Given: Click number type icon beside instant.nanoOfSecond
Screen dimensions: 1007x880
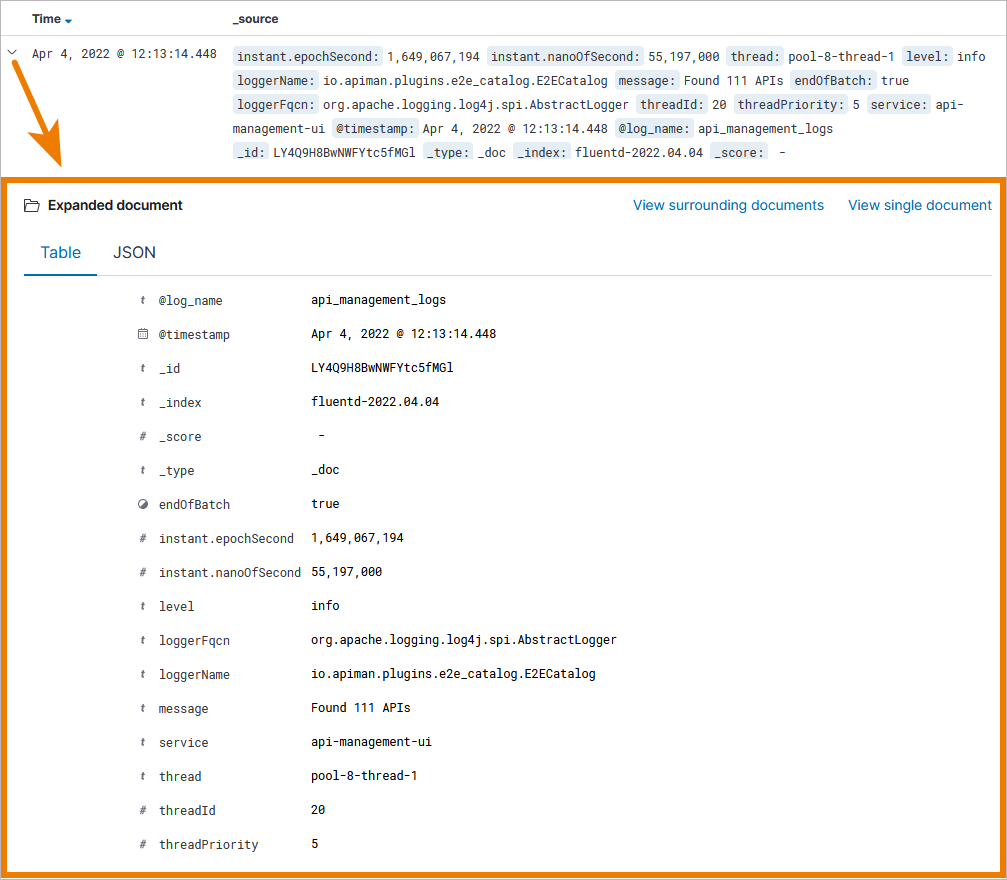Looking at the screenshot, I should coord(143,572).
